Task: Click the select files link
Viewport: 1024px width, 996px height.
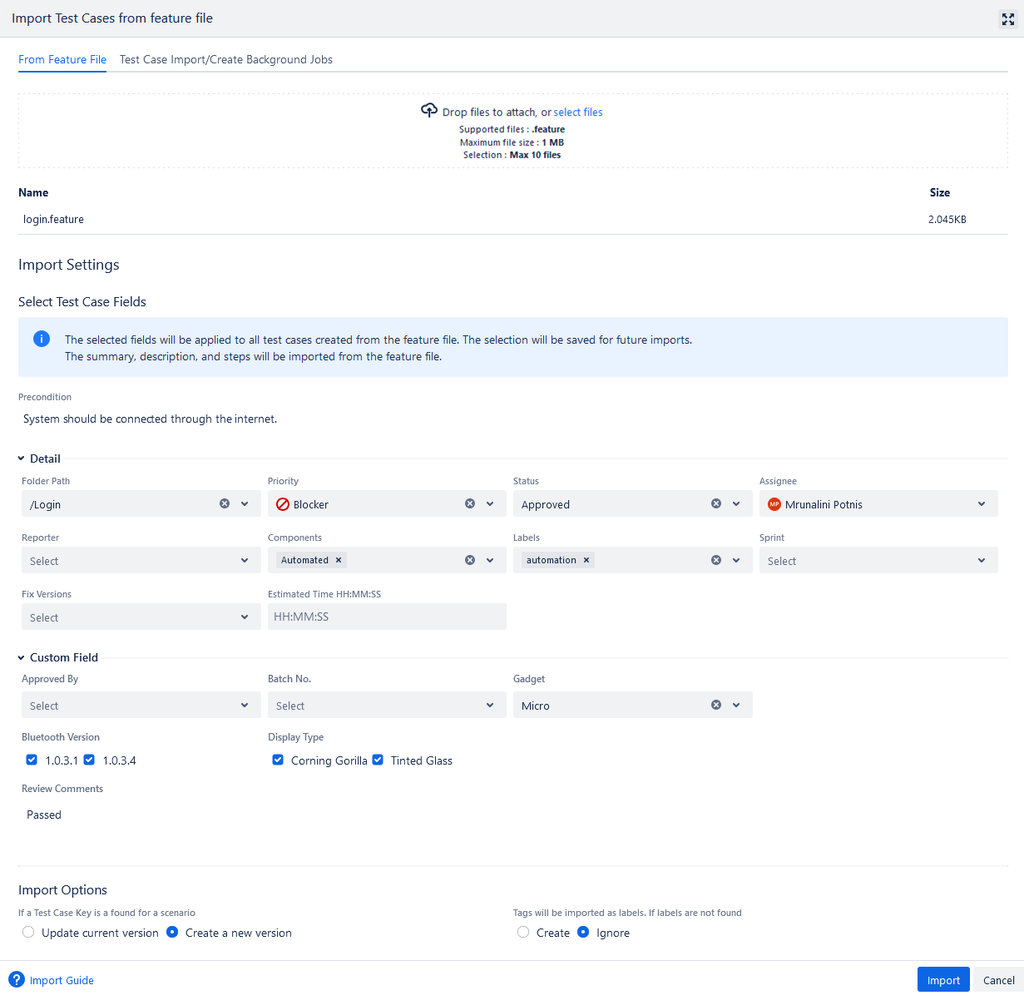Action: coord(578,111)
